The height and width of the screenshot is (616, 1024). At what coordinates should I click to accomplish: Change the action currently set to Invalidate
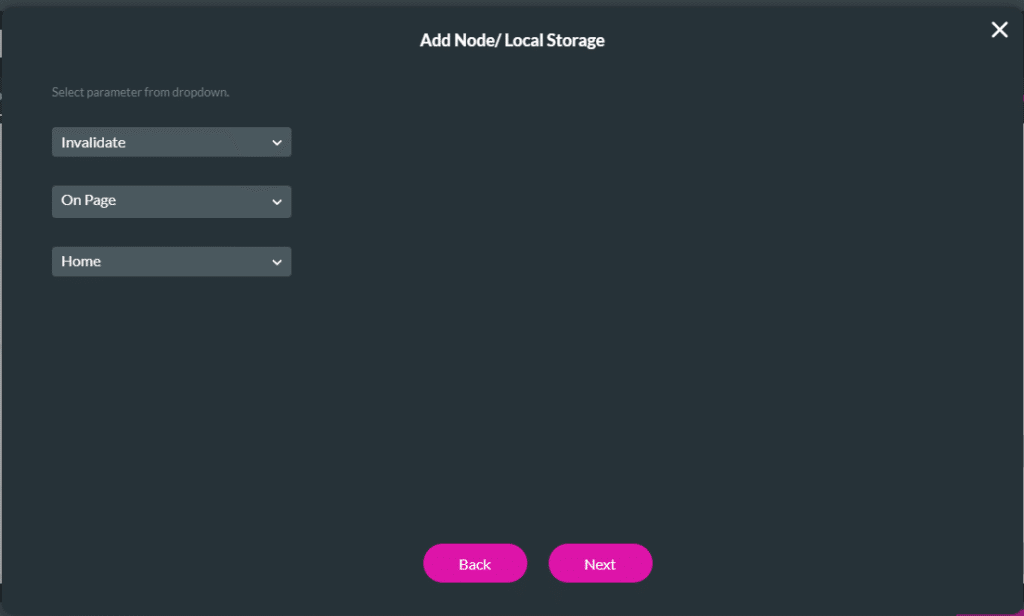coord(171,142)
